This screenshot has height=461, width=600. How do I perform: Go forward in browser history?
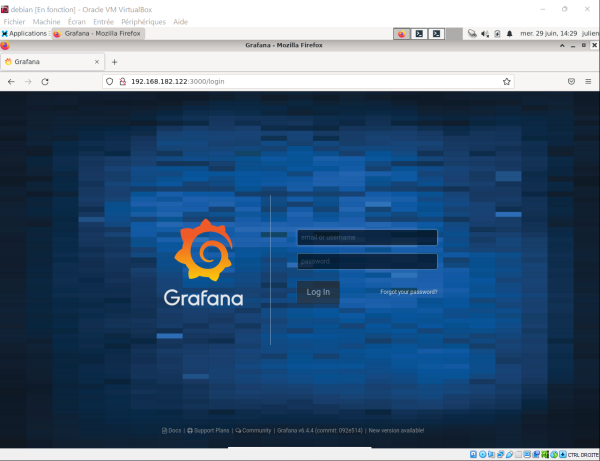coord(28,81)
